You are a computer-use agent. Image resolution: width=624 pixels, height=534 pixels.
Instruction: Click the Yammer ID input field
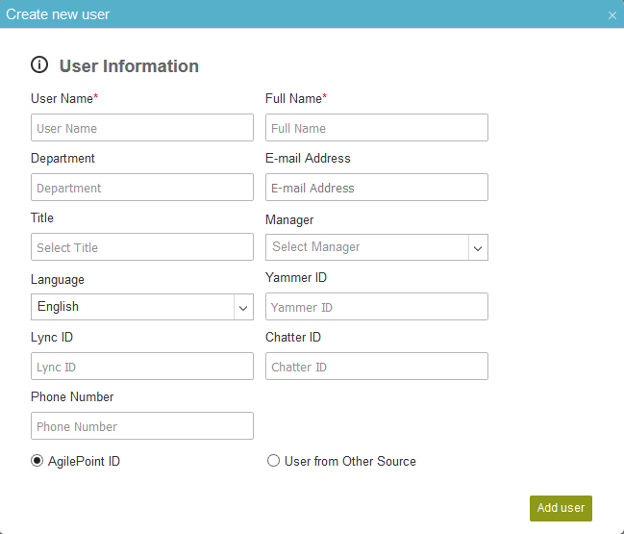coord(376,307)
